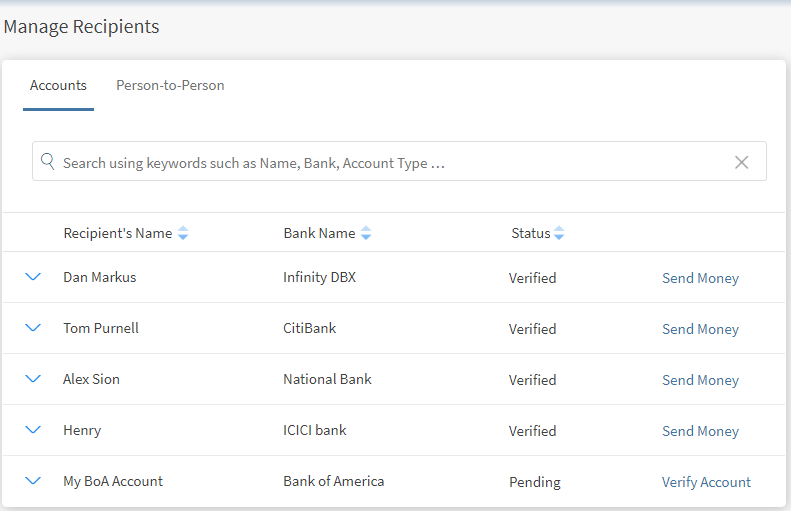This screenshot has width=791, height=511.
Task: Sort by Bank Name arrows icon
Action: [x=366, y=233]
